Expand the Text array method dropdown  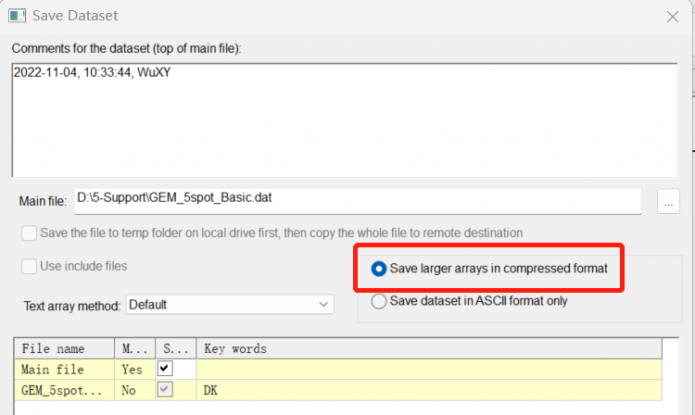pyautogui.click(x=230, y=304)
